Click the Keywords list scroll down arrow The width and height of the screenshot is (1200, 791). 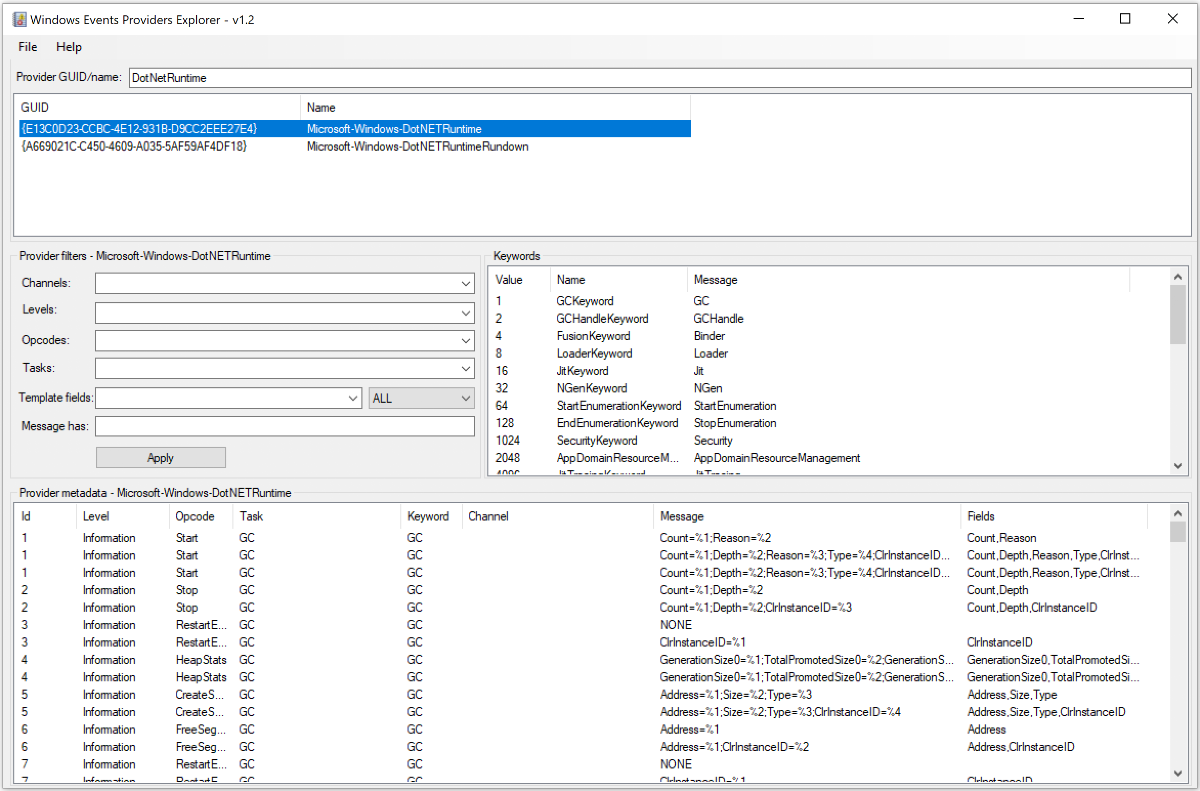(x=1177, y=466)
